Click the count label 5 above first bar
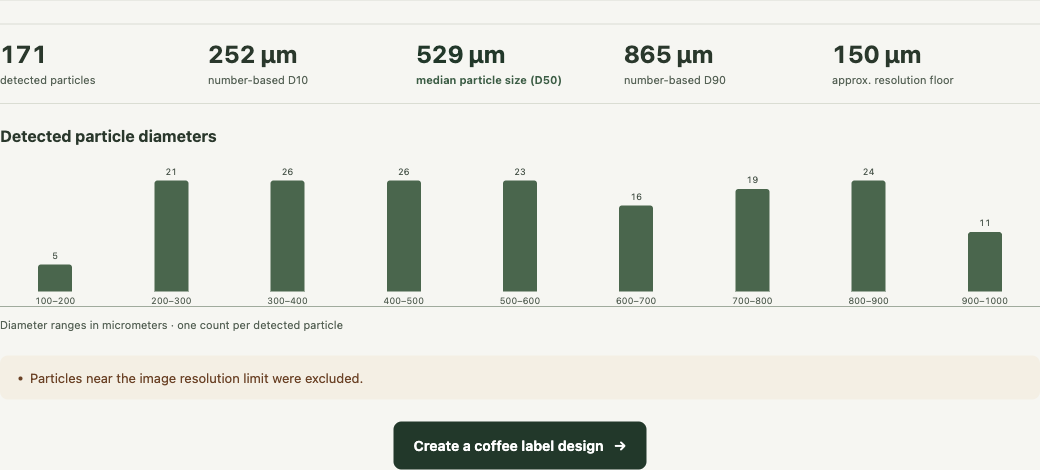The height and width of the screenshot is (470, 1040). point(55,256)
